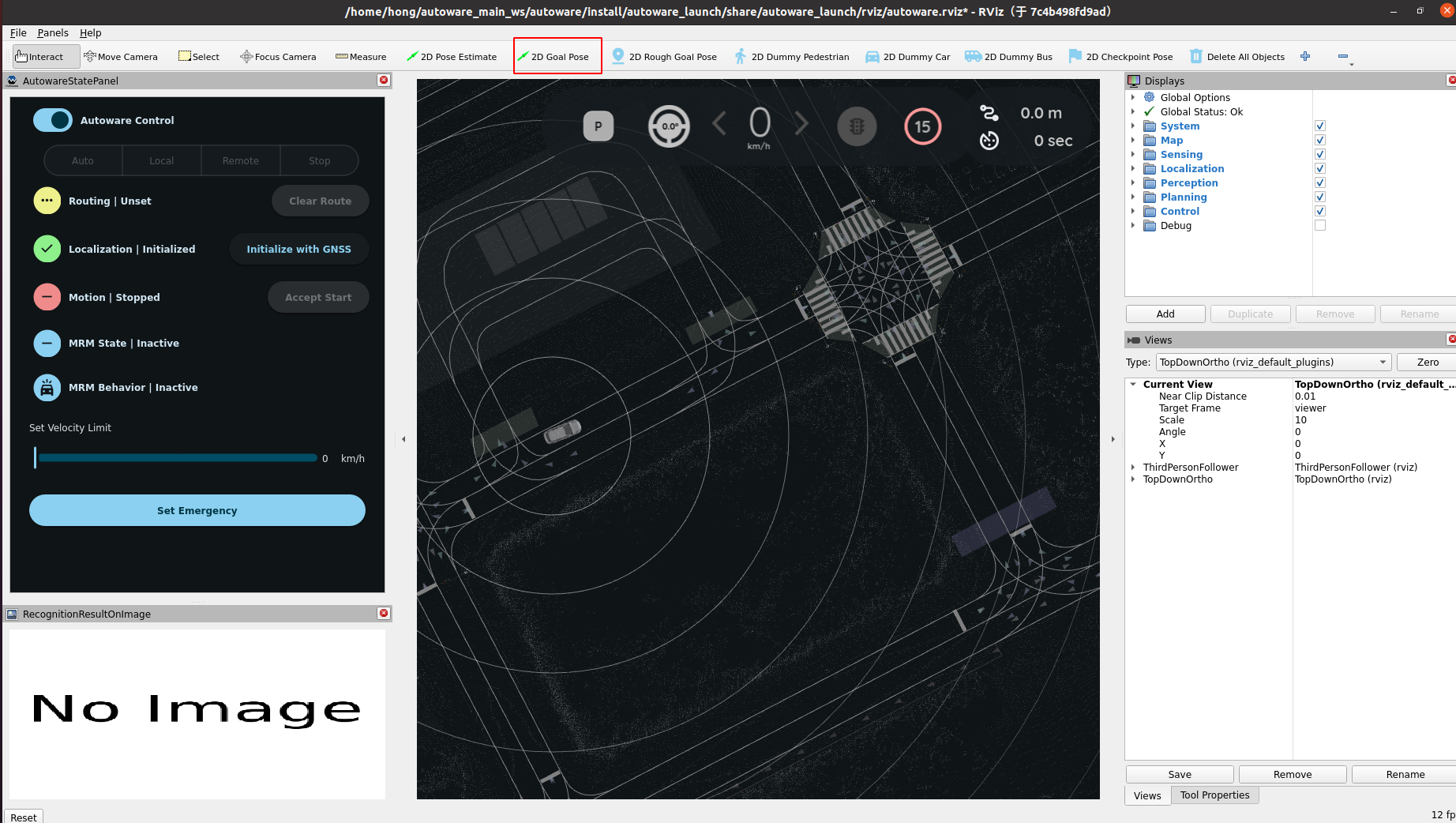Click the Reset button

tap(24, 817)
